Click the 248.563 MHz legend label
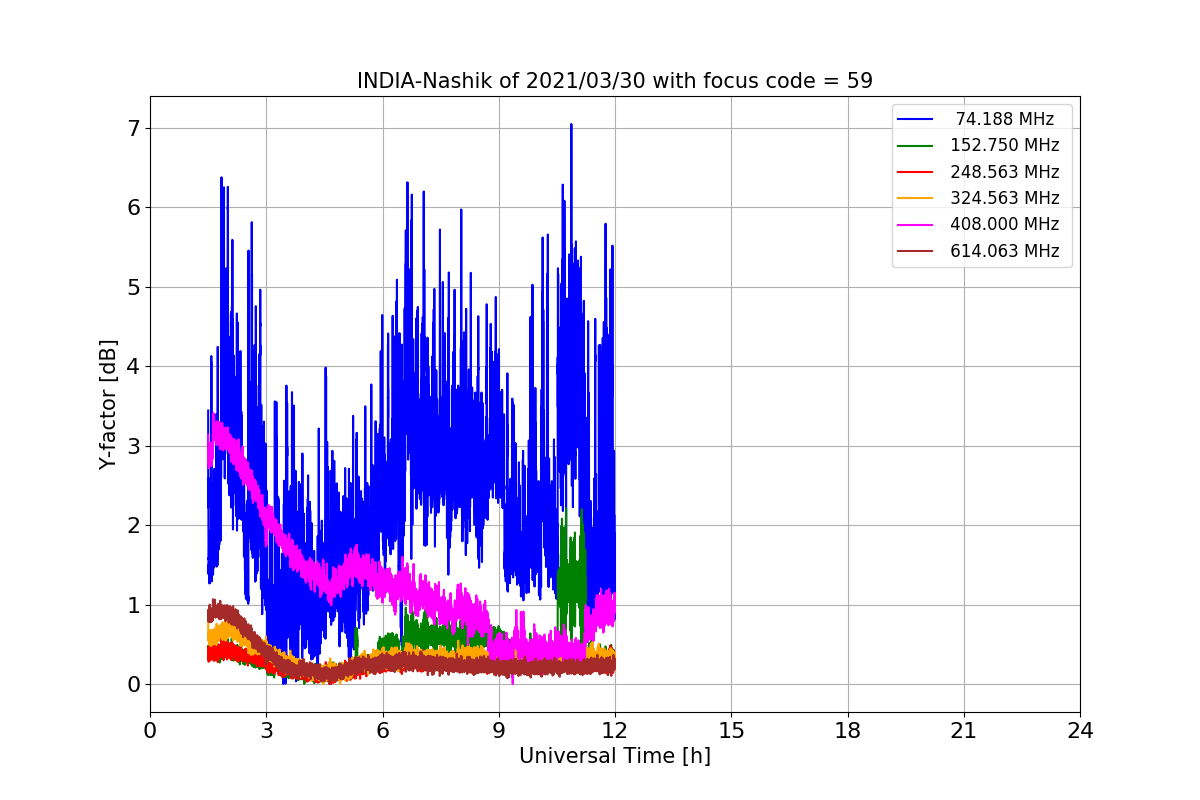Screen dimensions: 1200x800 [1005, 172]
